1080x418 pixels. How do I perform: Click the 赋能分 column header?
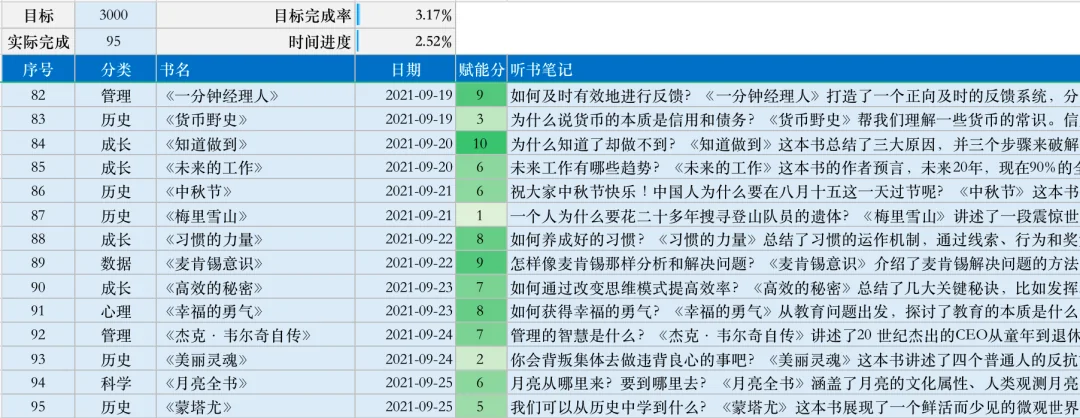[481, 69]
